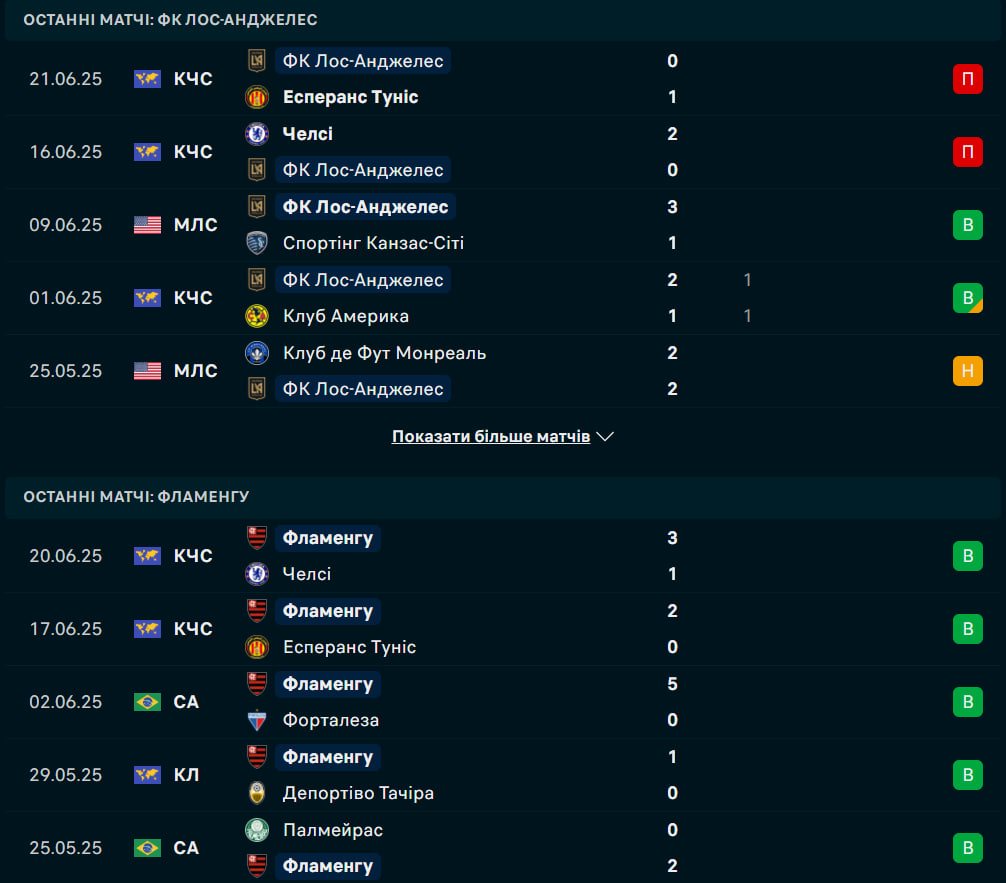Image resolution: width=1006 pixels, height=883 pixels.
Task: Click red П loss badge for 21.06.25
Action: [x=967, y=79]
